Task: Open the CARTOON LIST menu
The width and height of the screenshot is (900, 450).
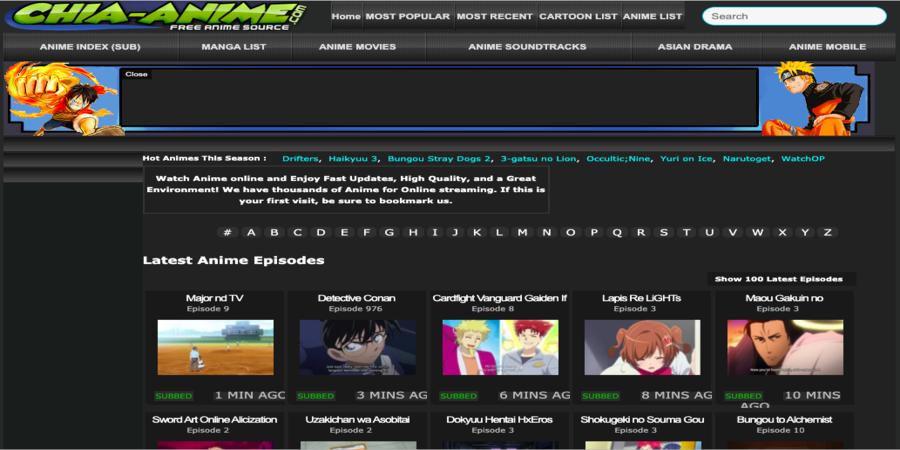Action: tap(579, 16)
